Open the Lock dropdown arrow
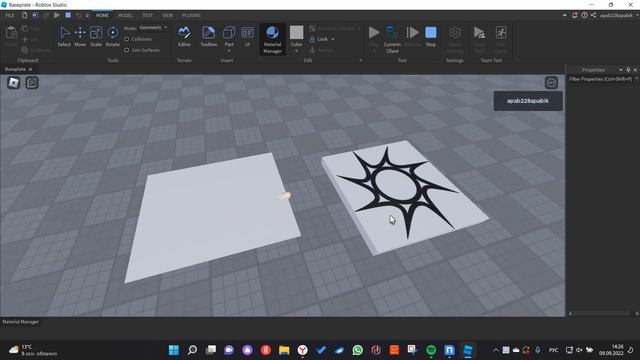Viewport: 640px width, 360px height. (333, 39)
